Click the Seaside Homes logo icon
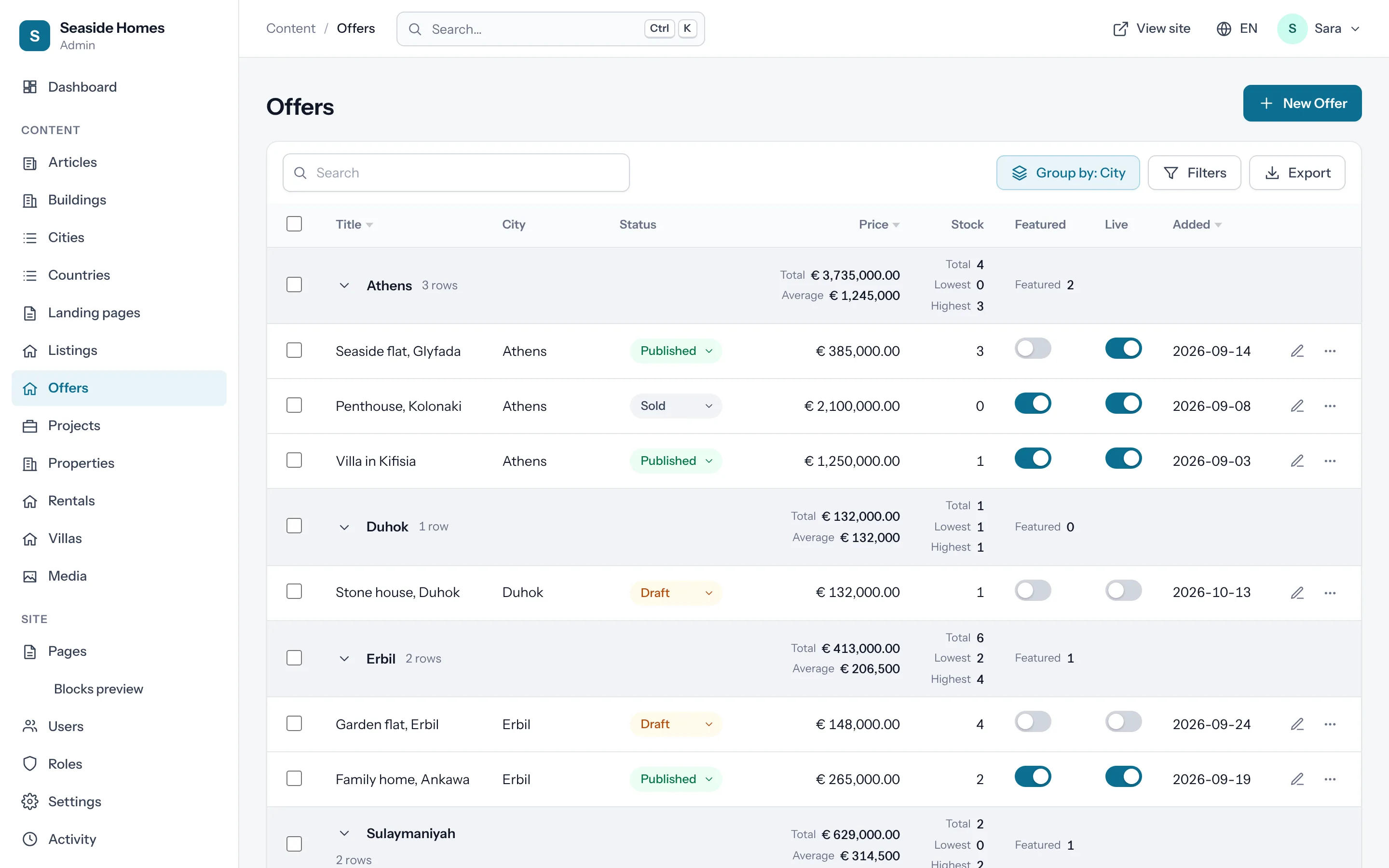The image size is (1389, 868). (34, 36)
